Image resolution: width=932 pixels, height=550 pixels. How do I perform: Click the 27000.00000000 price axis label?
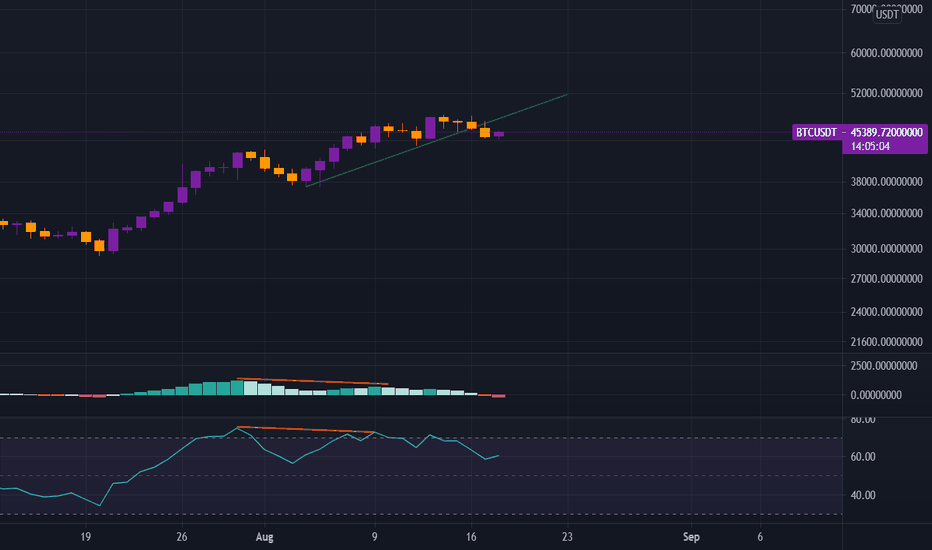(x=886, y=278)
